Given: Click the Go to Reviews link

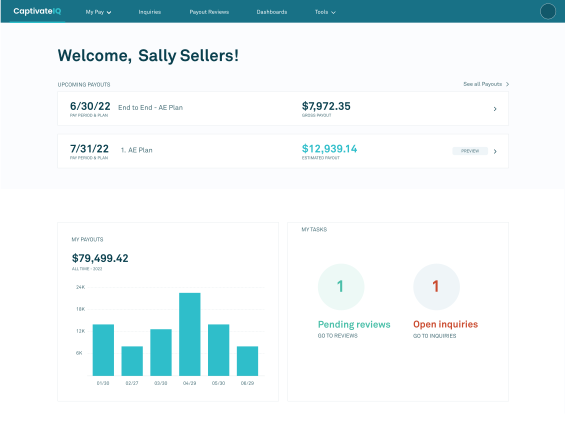Looking at the screenshot, I should [x=338, y=336].
